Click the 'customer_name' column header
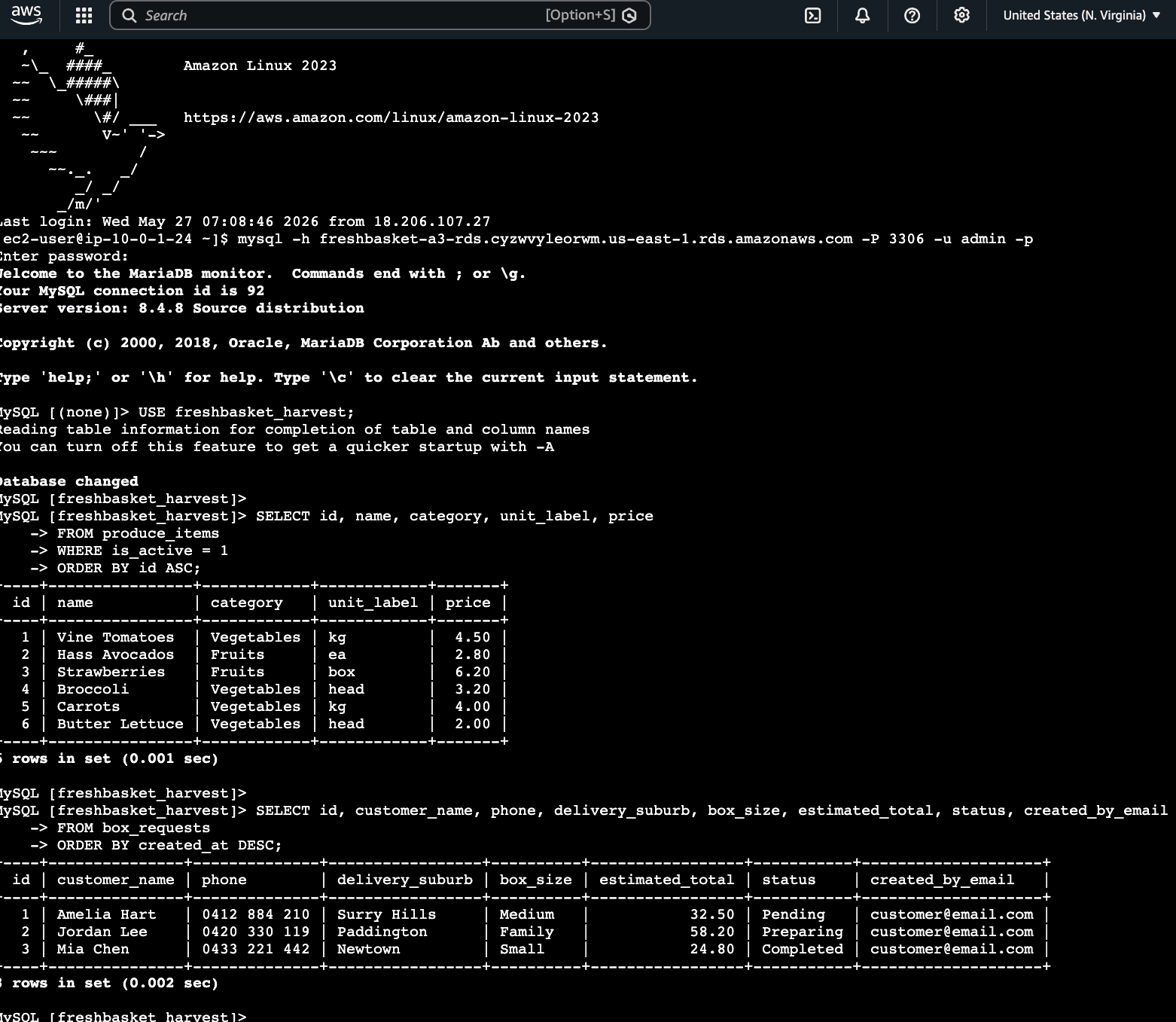1176x1022 pixels. pyautogui.click(x=115, y=880)
